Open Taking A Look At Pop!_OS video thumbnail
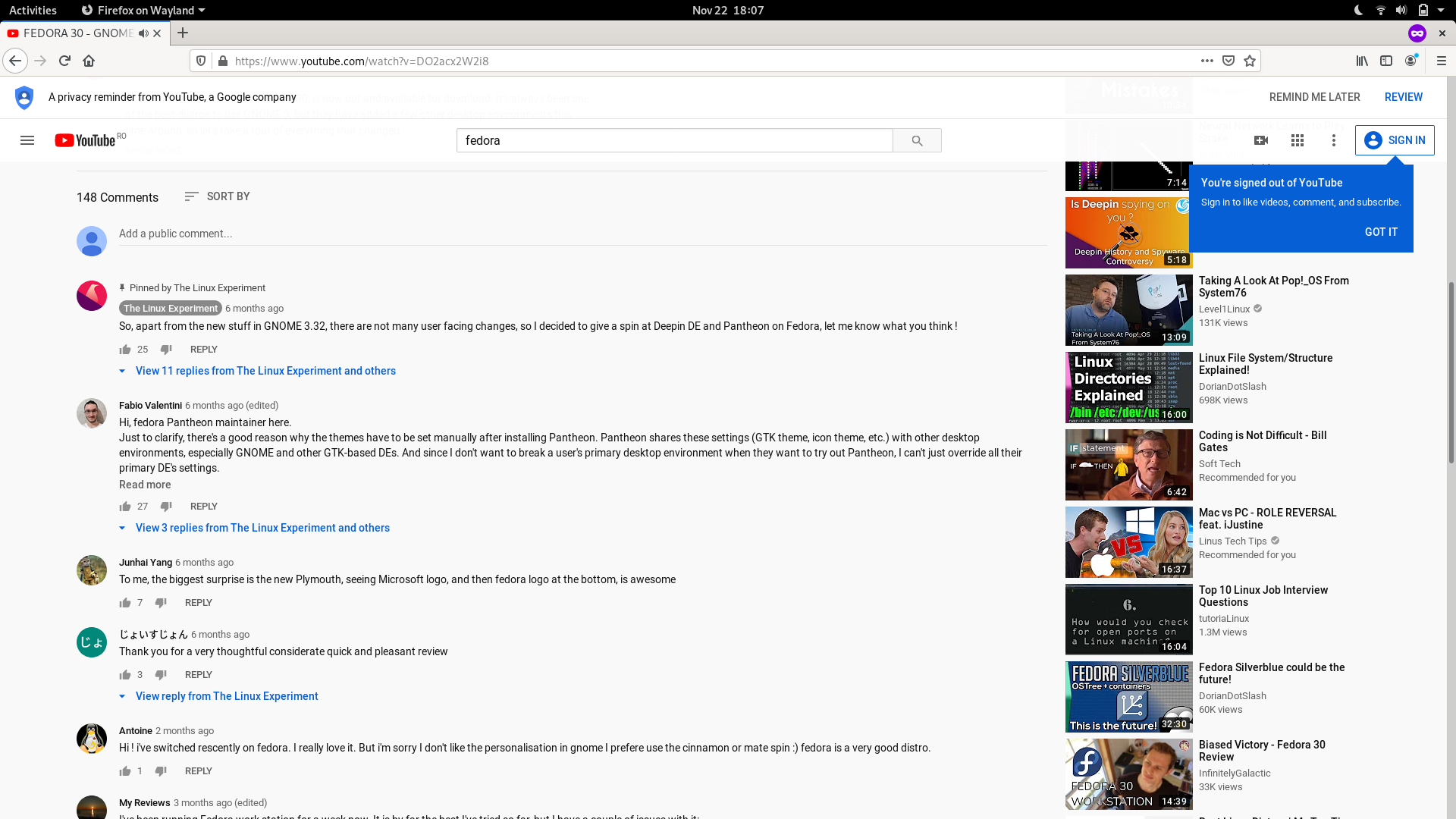Viewport: 1456px width, 819px height. (x=1128, y=310)
